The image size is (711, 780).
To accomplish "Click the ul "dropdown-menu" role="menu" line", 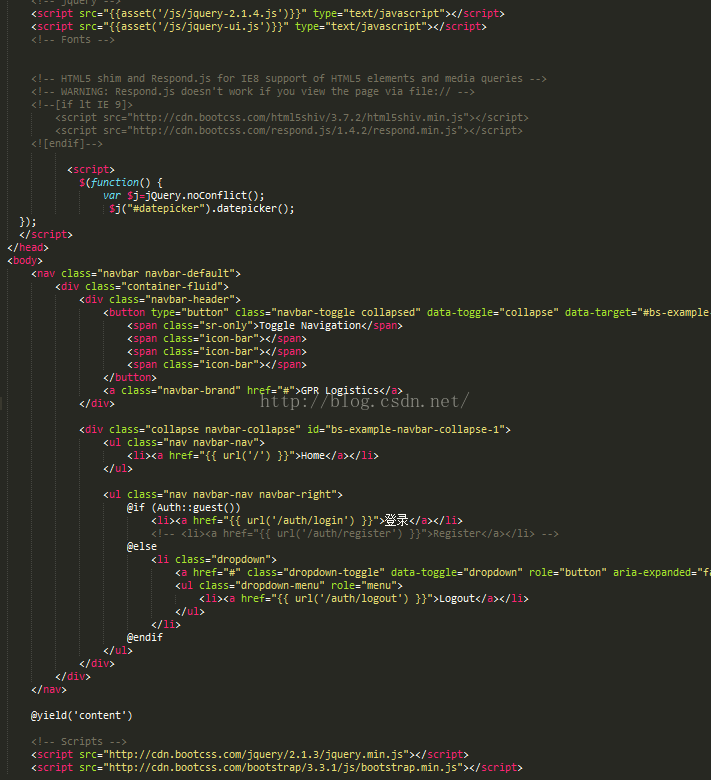I will 289,585.
